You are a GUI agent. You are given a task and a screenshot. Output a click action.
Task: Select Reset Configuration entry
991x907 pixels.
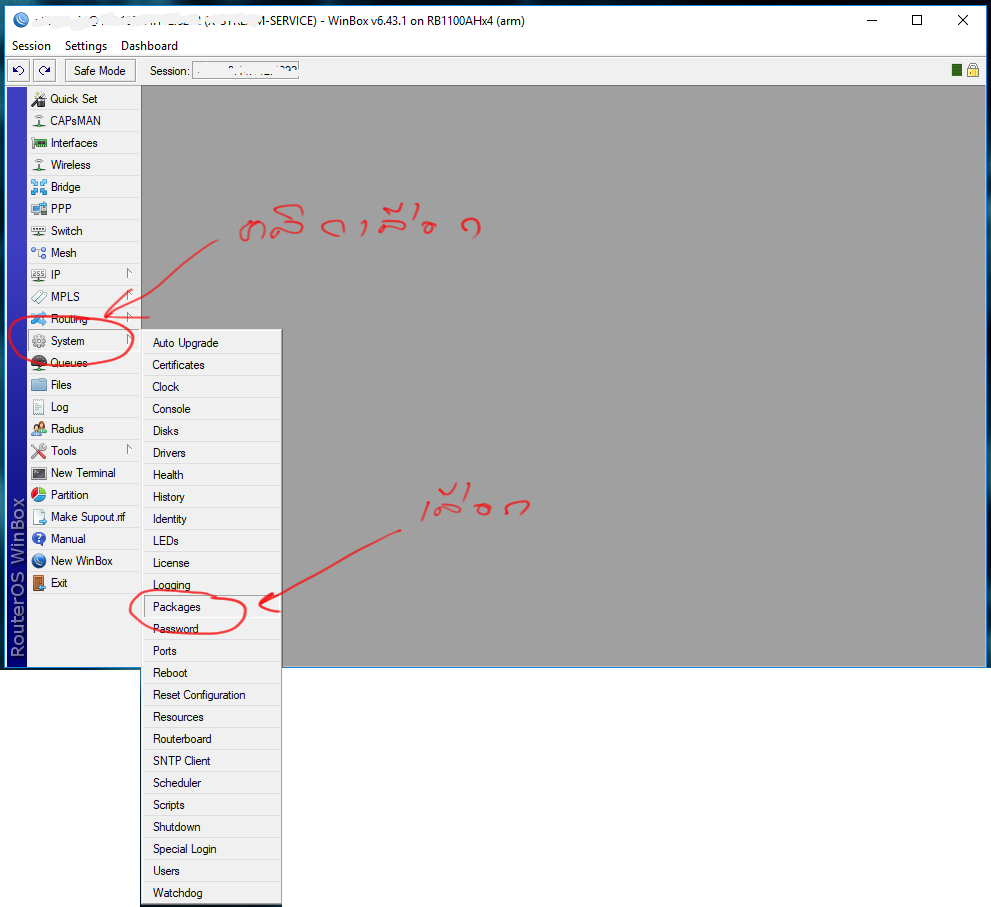(x=212, y=695)
